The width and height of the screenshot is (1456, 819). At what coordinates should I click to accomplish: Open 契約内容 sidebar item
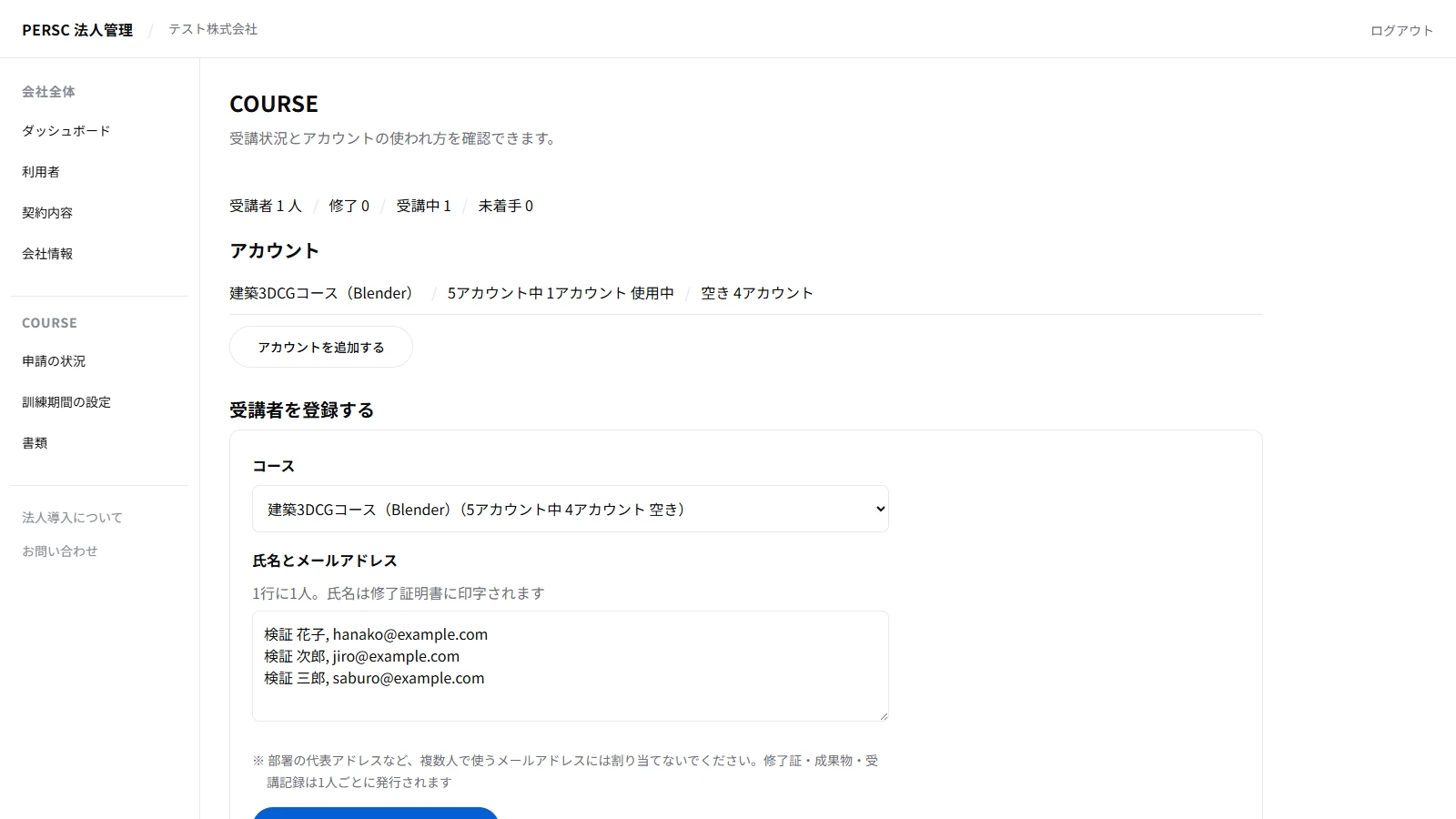tap(47, 213)
